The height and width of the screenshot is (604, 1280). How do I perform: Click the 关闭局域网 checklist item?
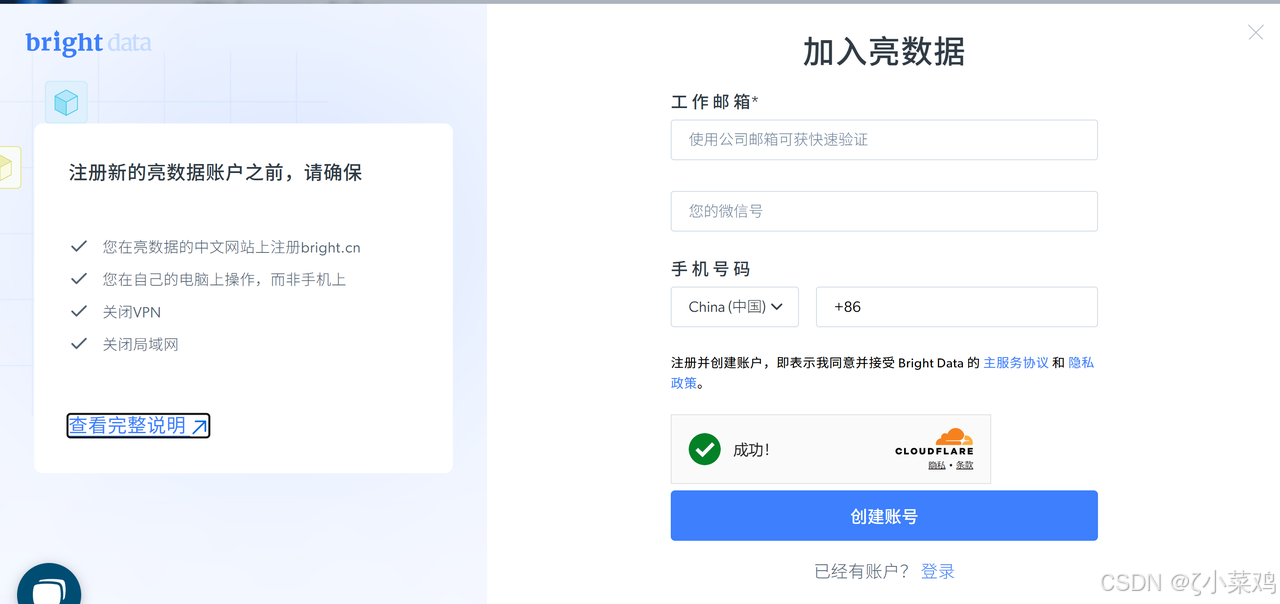pyautogui.click(x=140, y=344)
